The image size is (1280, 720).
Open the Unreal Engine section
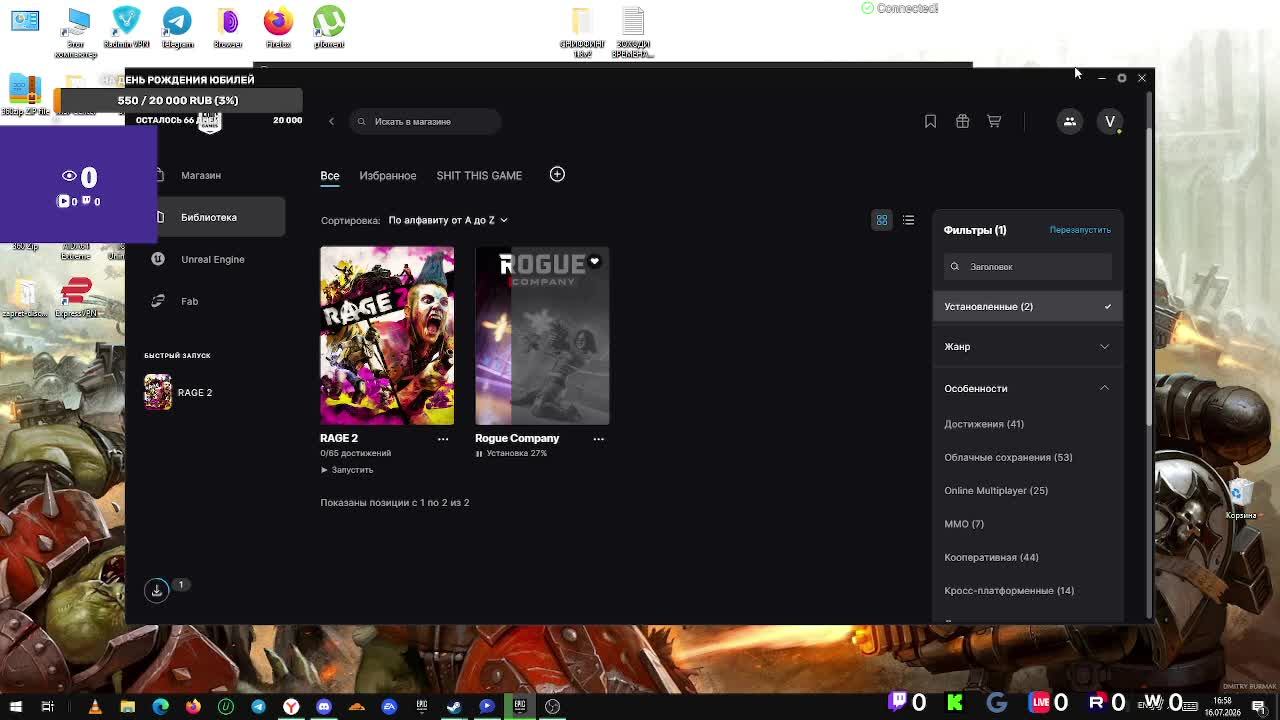pyautogui.click(x=212, y=259)
